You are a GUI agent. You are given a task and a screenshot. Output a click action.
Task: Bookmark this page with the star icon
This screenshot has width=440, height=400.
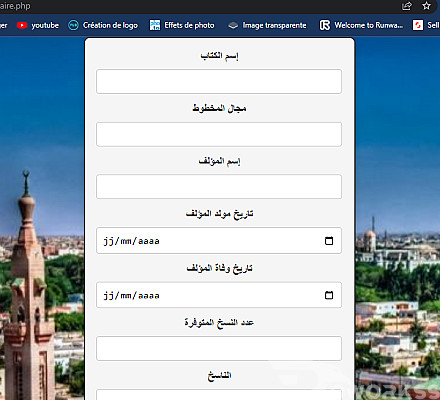pos(426,6)
